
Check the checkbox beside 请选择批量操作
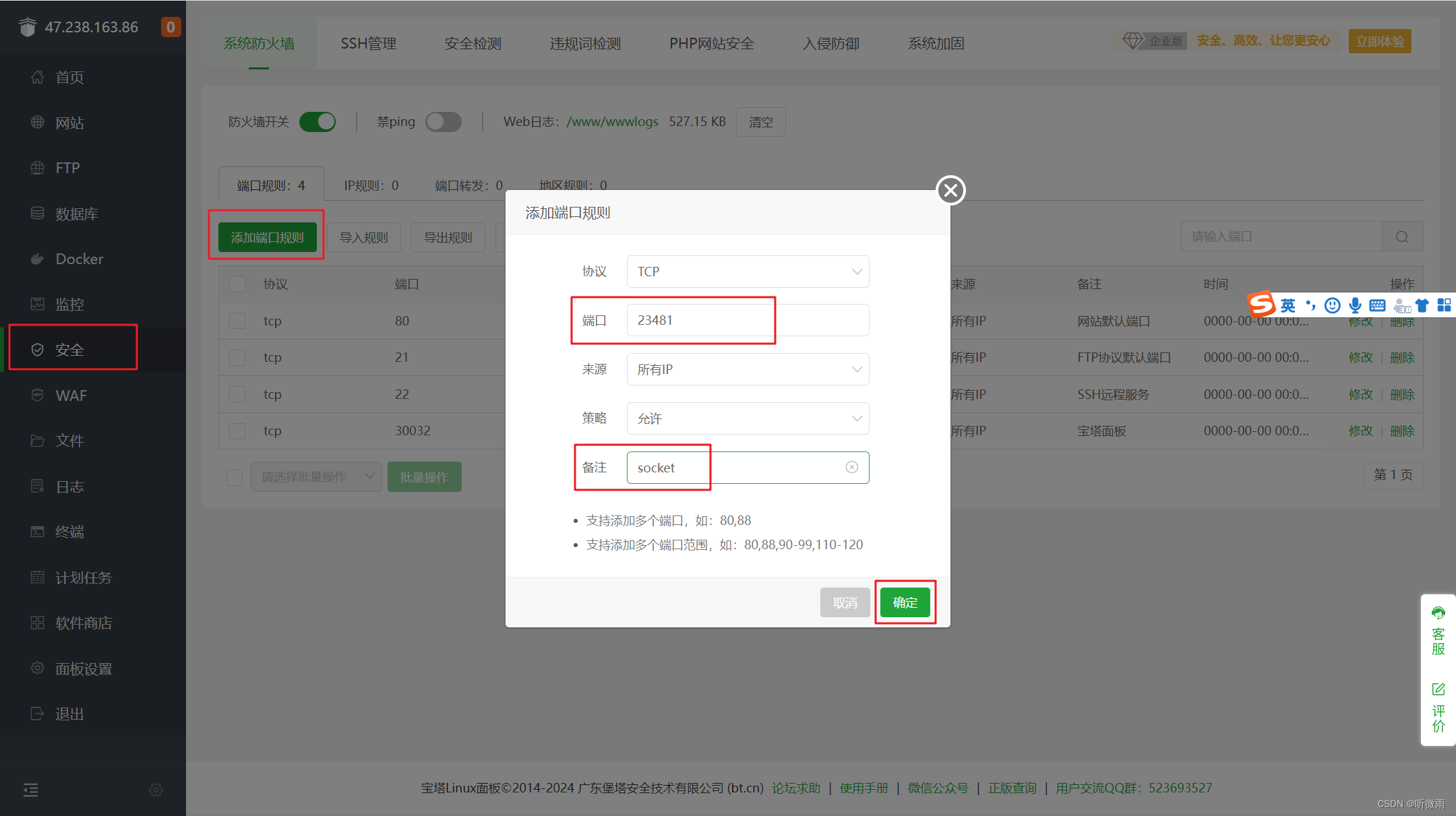point(235,477)
